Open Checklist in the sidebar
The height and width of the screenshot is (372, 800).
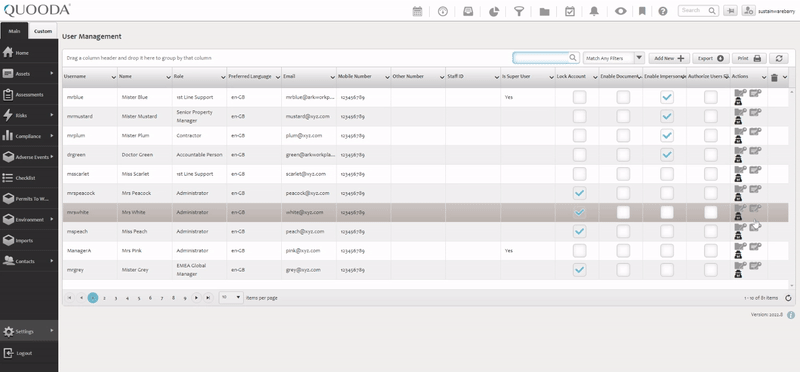[29, 178]
